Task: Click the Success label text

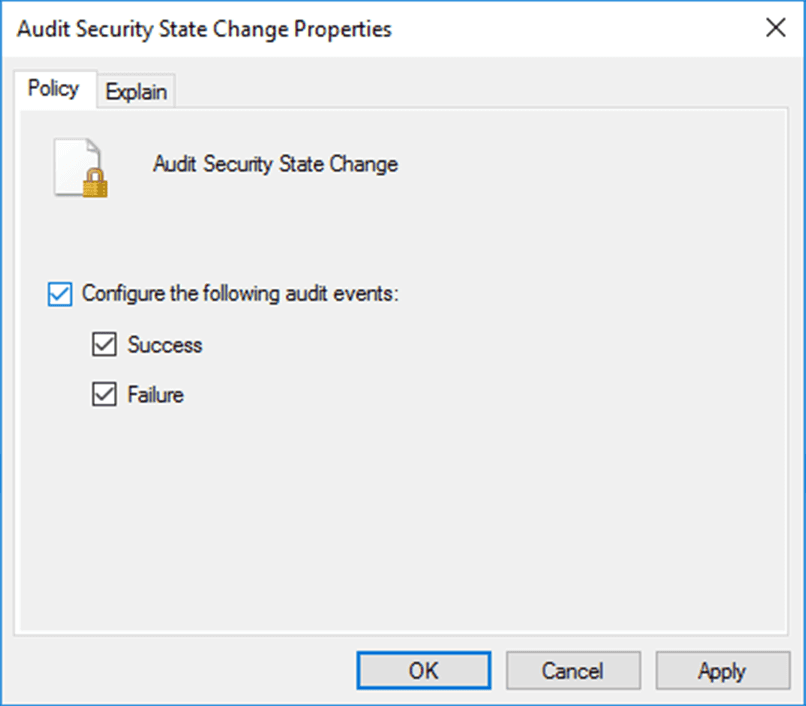Action: tap(165, 345)
